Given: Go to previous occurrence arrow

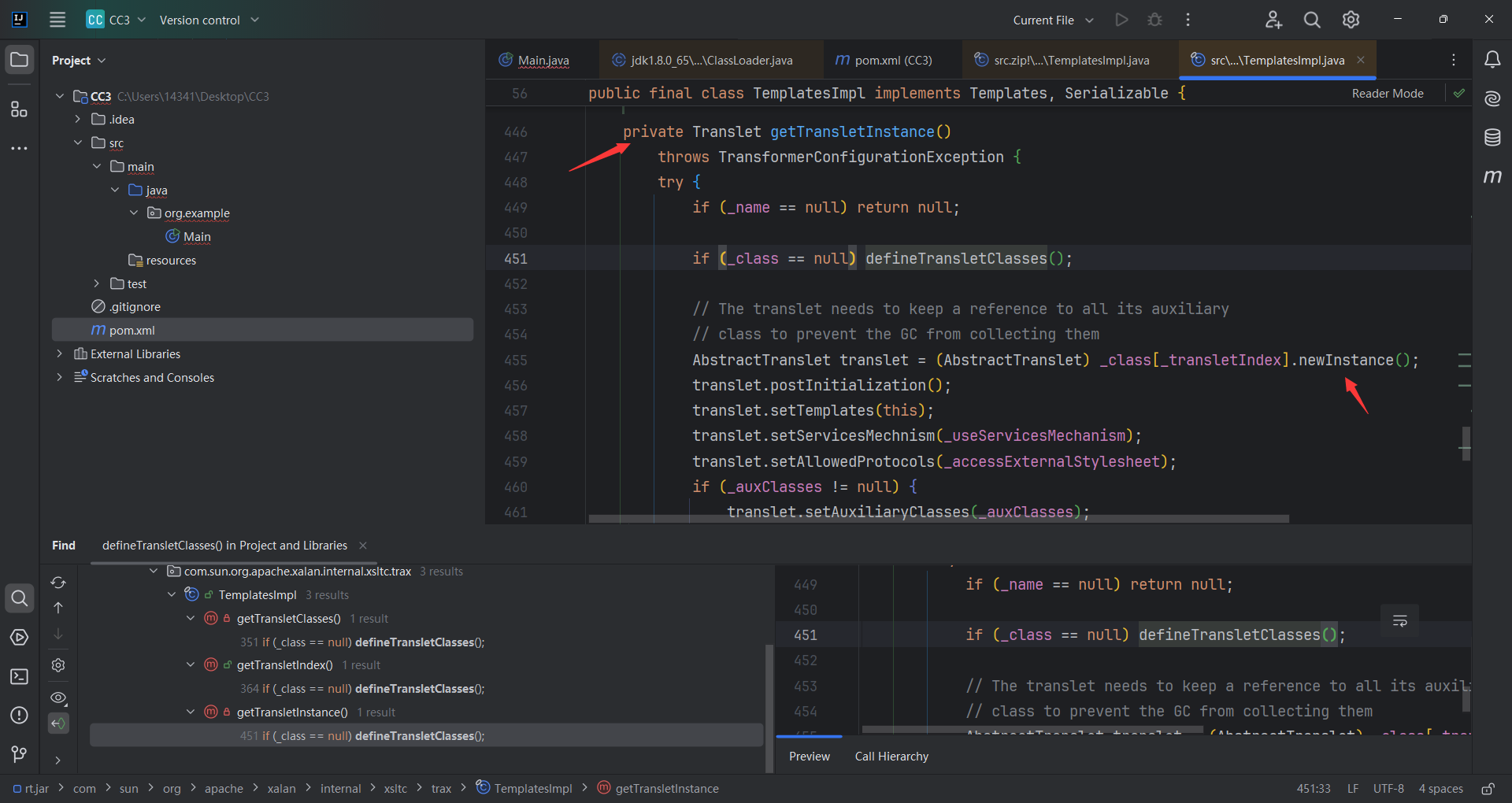Looking at the screenshot, I should 58,608.
